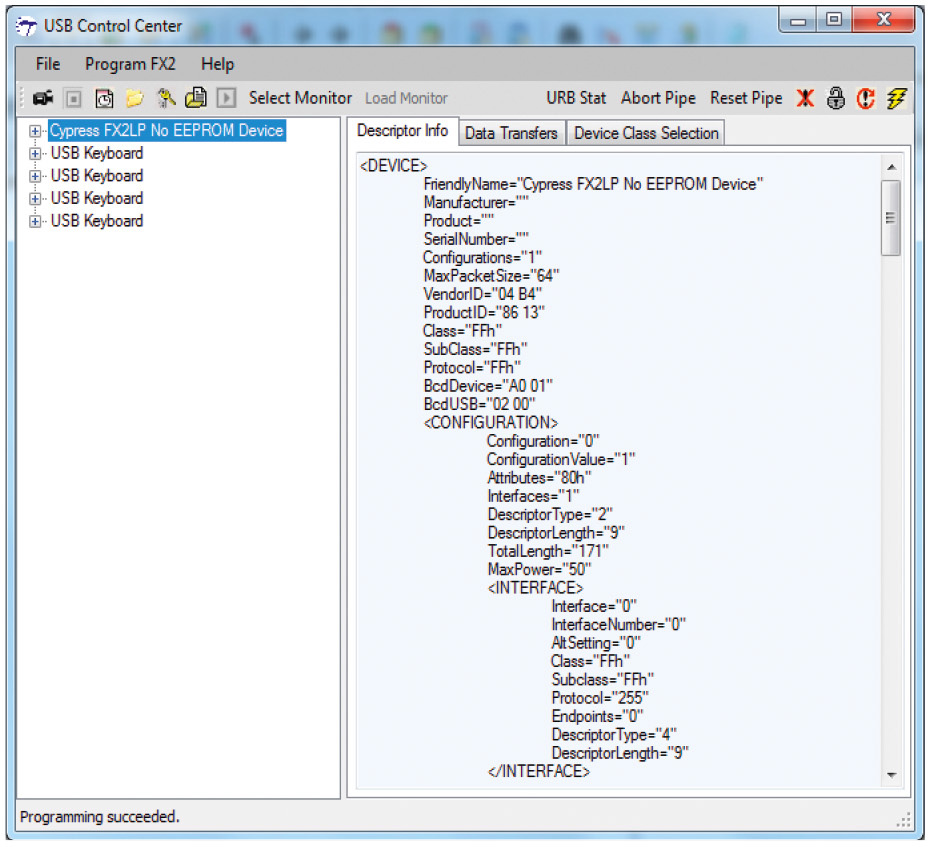
Task: Click the URB Stat button
Action: [x=576, y=98]
